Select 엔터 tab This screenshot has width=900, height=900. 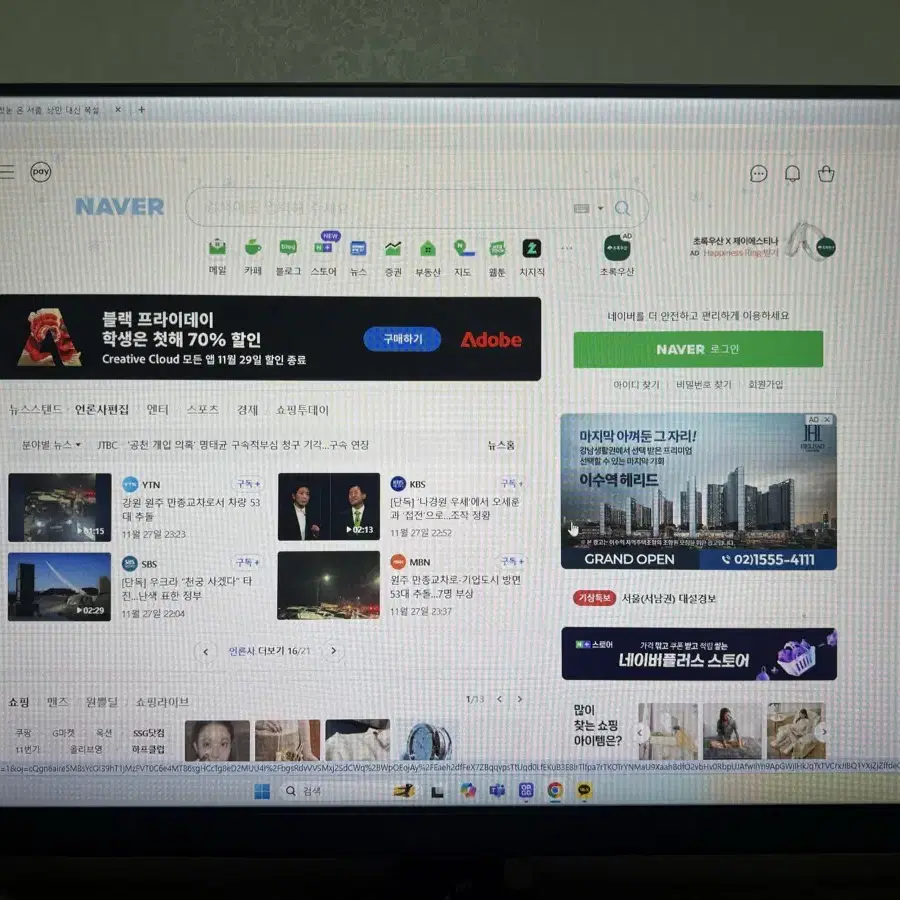[x=157, y=409]
